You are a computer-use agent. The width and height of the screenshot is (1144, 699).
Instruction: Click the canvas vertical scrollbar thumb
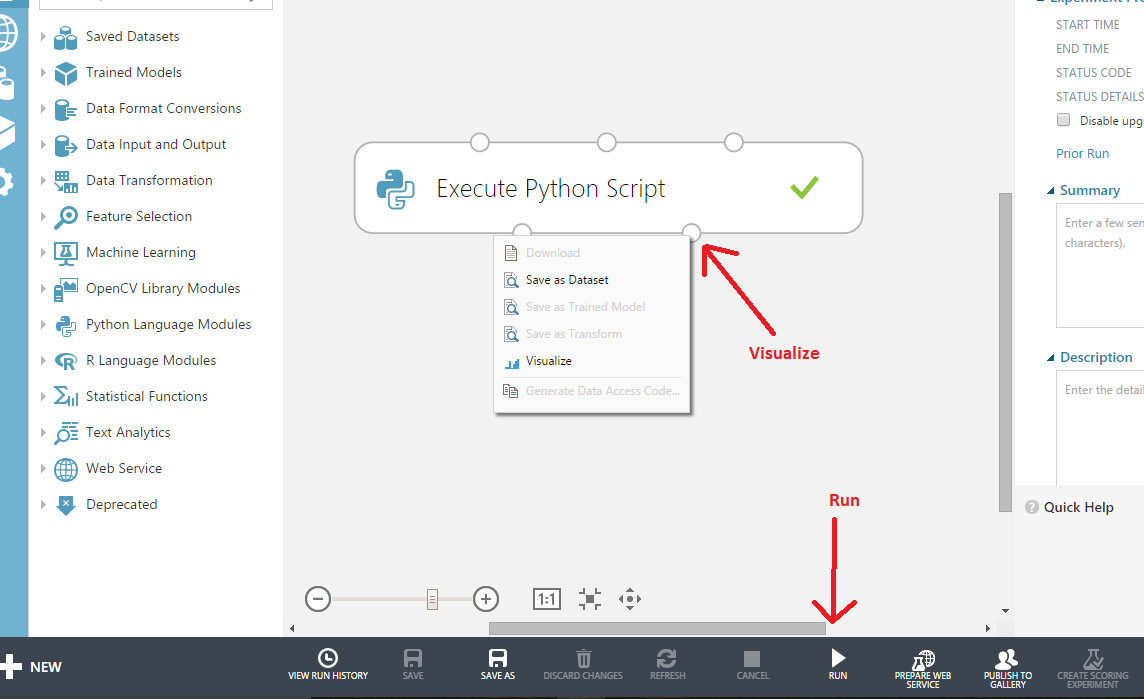coord(1005,352)
